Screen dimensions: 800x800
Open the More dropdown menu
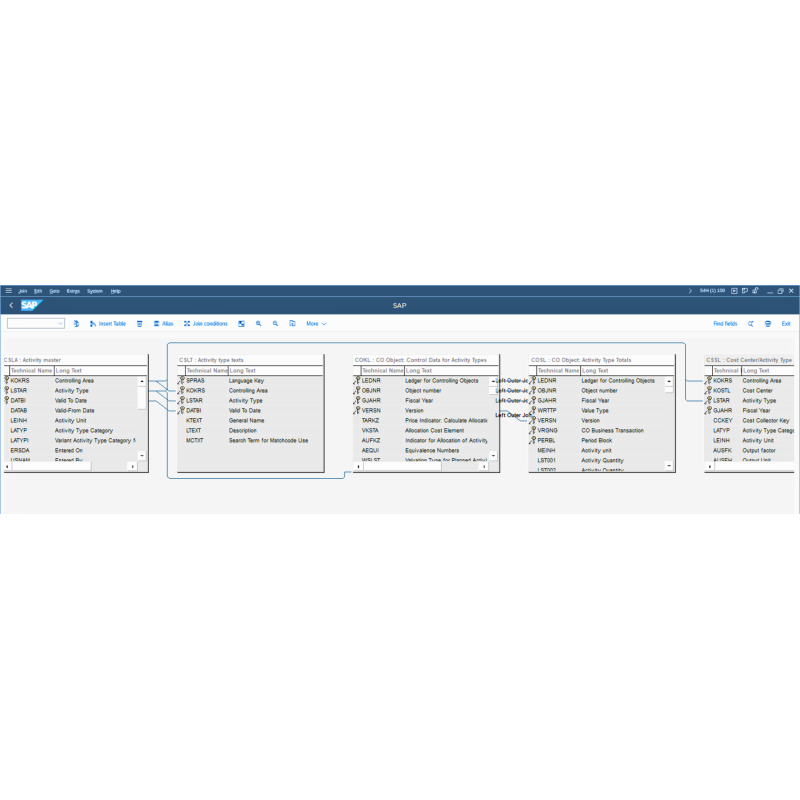pos(313,323)
